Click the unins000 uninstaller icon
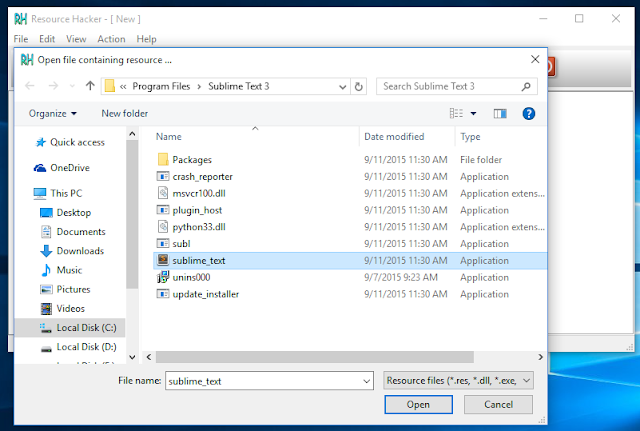 pos(163,277)
